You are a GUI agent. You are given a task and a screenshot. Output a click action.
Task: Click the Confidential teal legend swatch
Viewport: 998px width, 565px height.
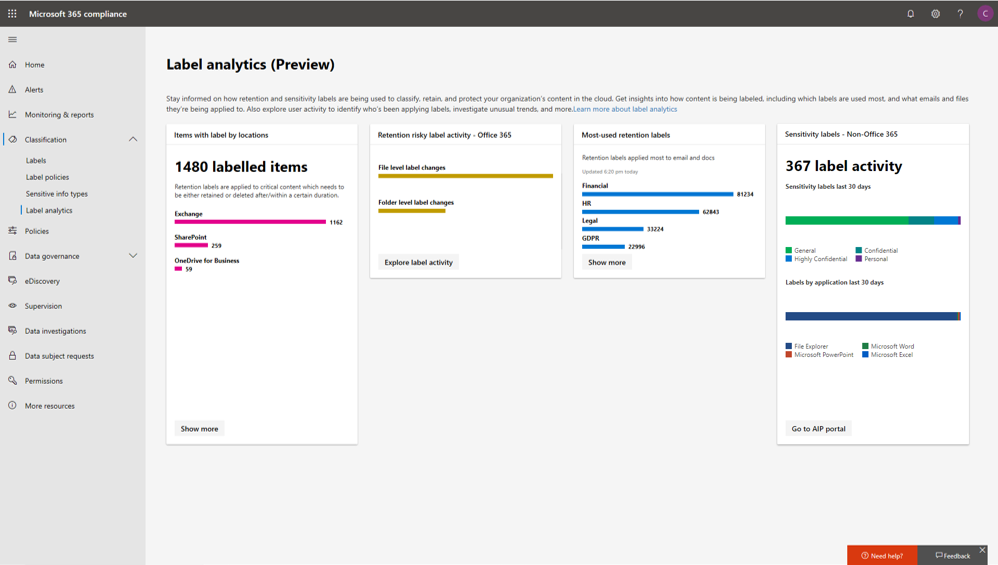(x=859, y=251)
